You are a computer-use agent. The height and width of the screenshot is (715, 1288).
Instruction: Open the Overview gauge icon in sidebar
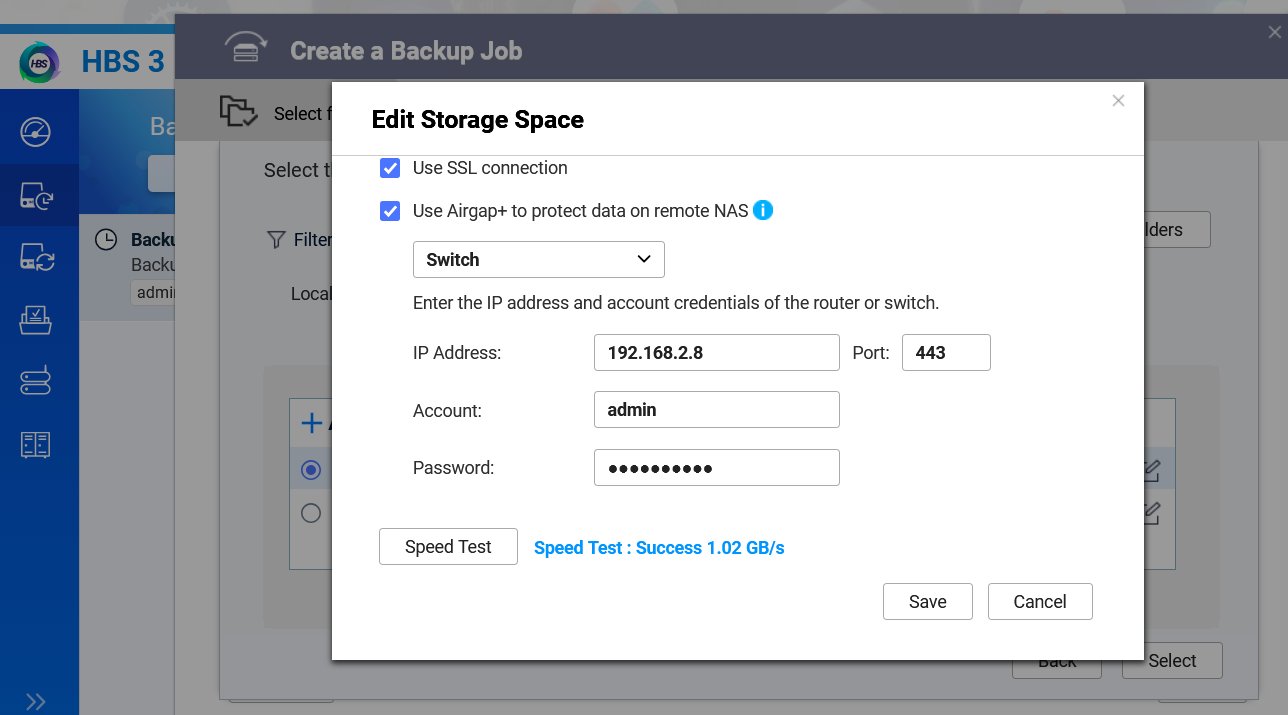coord(36,132)
